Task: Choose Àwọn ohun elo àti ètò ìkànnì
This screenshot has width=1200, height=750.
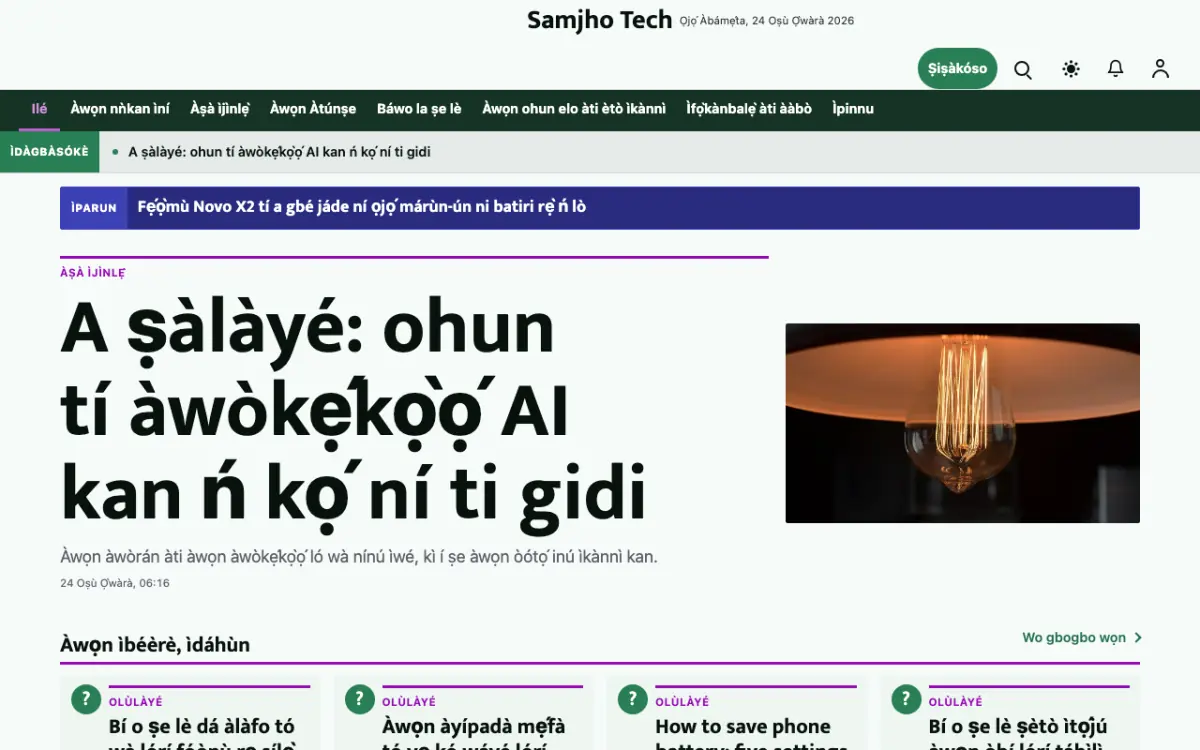Action: coord(574,109)
